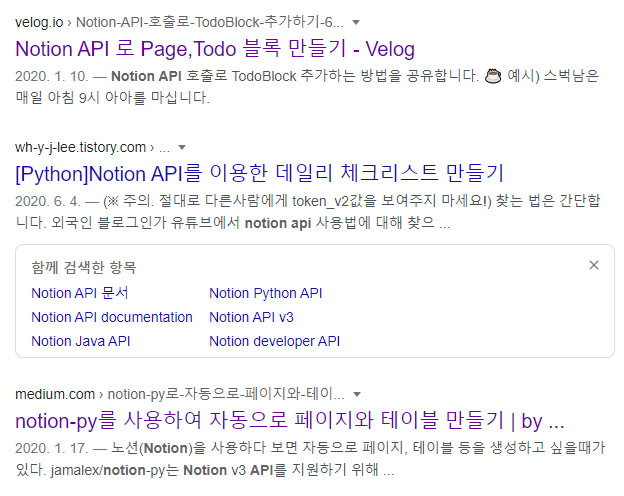The height and width of the screenshot is (496, 624).
Task: Search related term 'Notion API documentation'
Action: [x=112, y=317]
